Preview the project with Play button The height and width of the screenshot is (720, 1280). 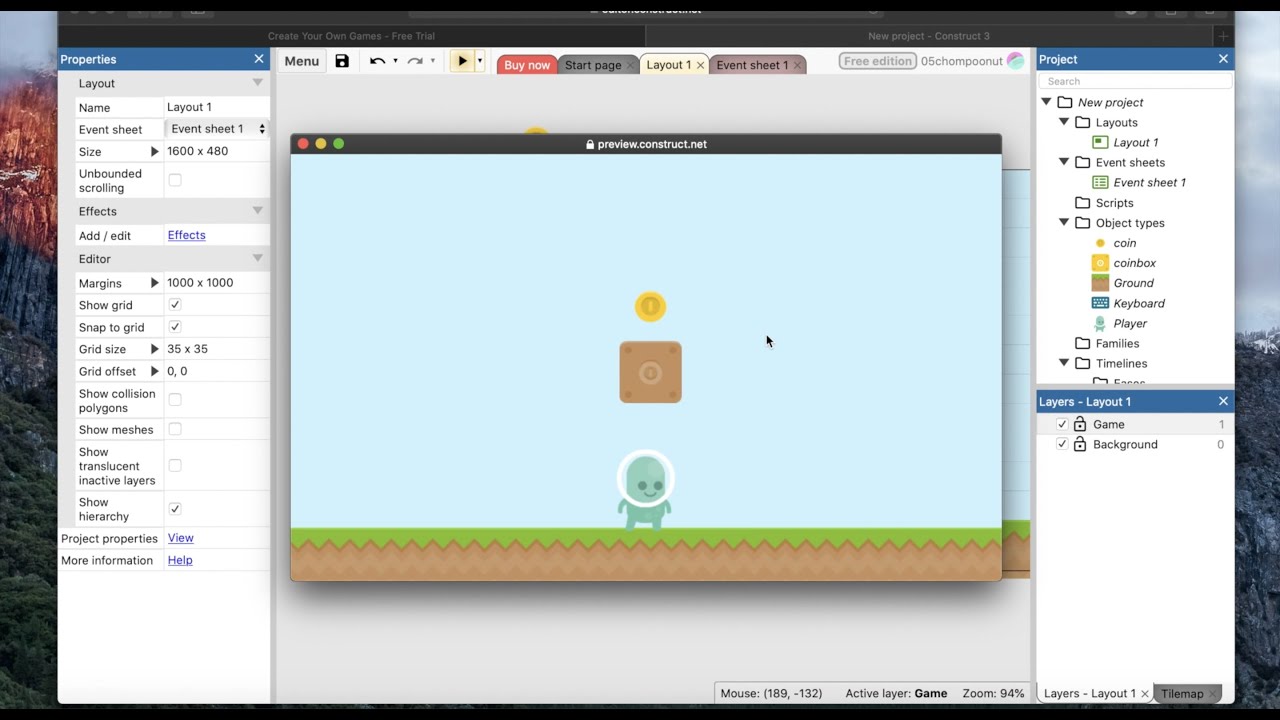tap(462, 61)
